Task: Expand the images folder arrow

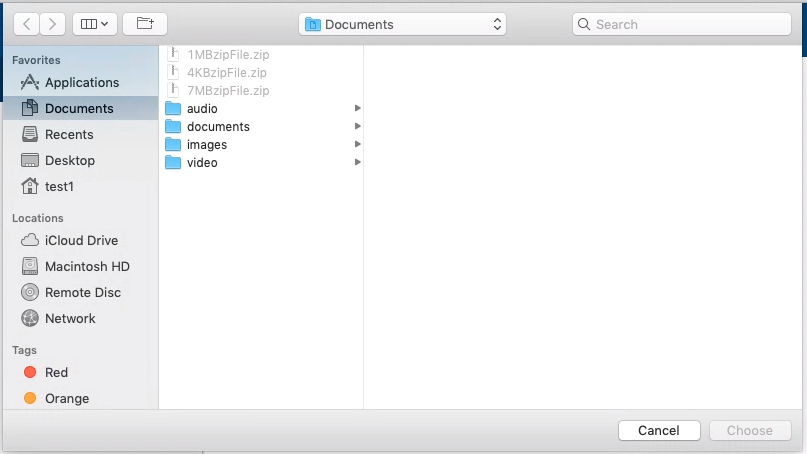Action: (357, 144)
